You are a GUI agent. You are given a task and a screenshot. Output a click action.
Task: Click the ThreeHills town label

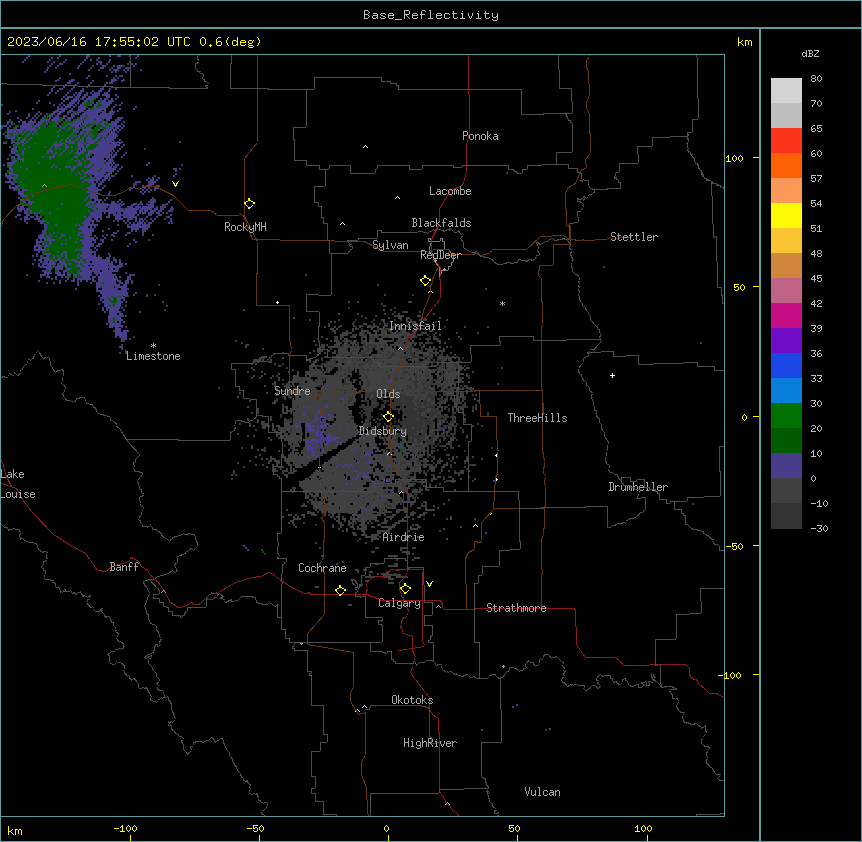click(537, 418)
